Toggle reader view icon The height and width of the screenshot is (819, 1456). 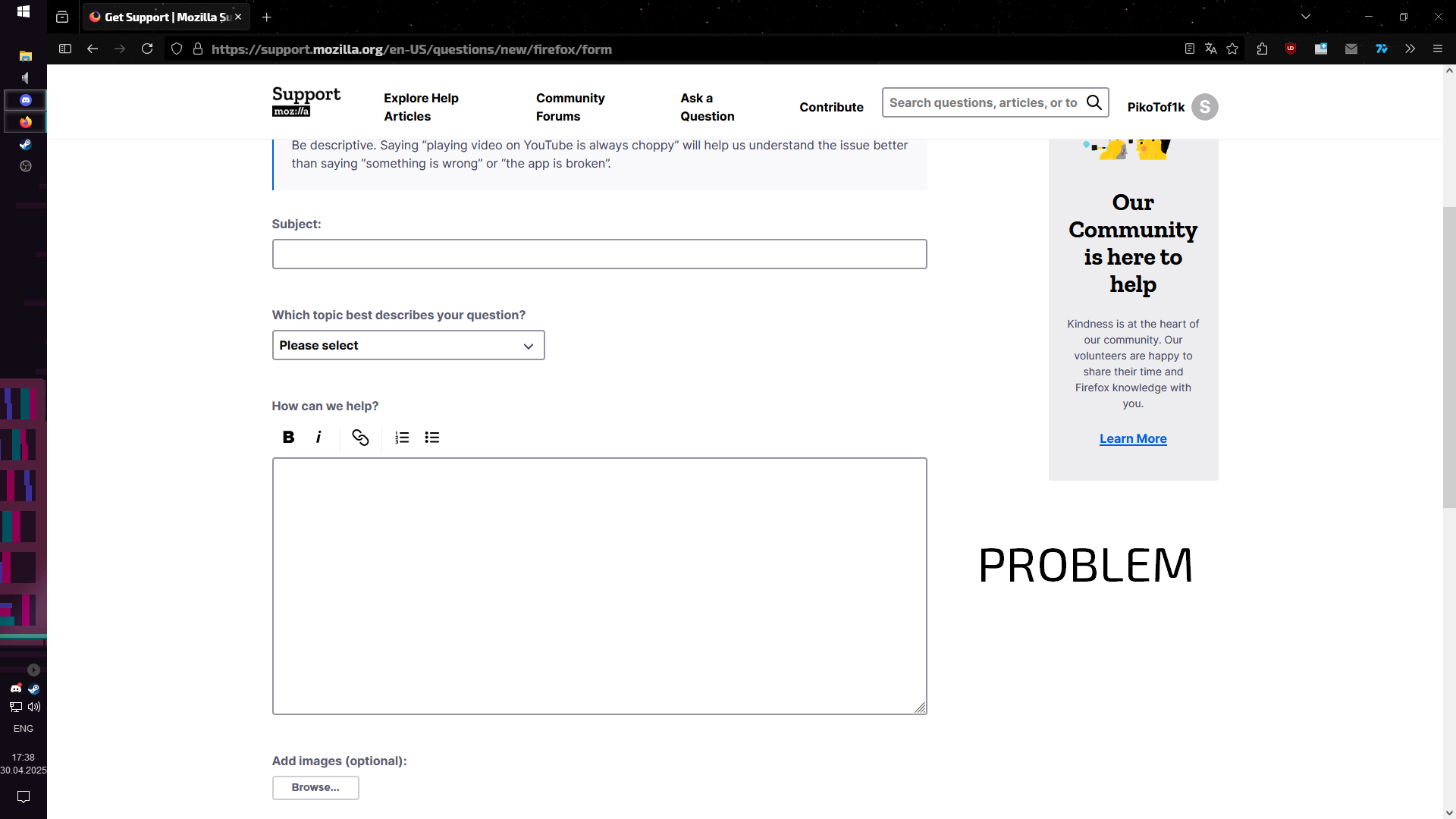[x=1189, y=49]
